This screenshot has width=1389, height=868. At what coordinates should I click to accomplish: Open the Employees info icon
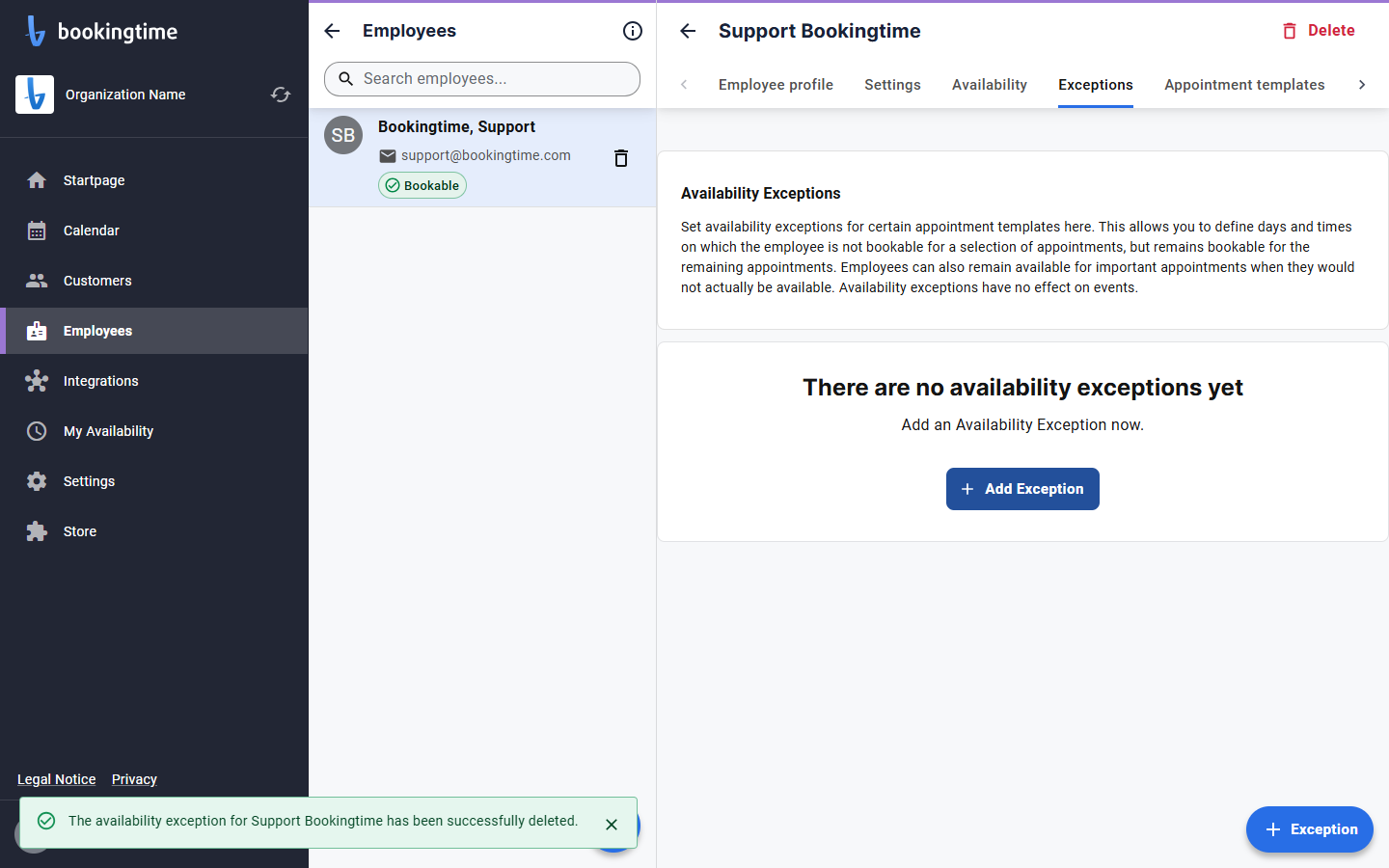coord(633,31)
